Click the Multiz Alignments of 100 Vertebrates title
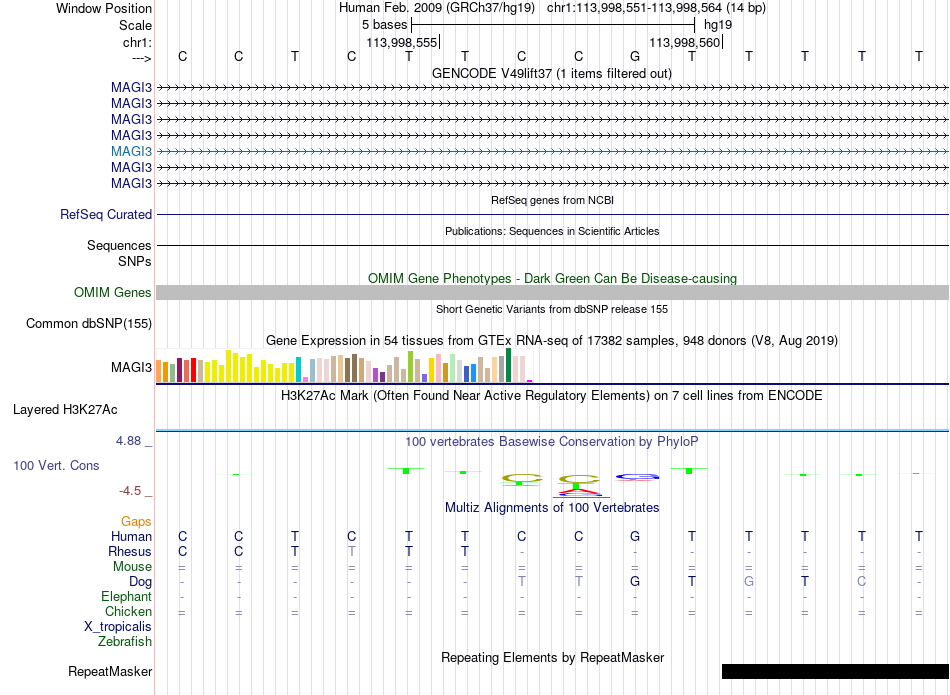950x695 pixels. [x=552, y=507]
